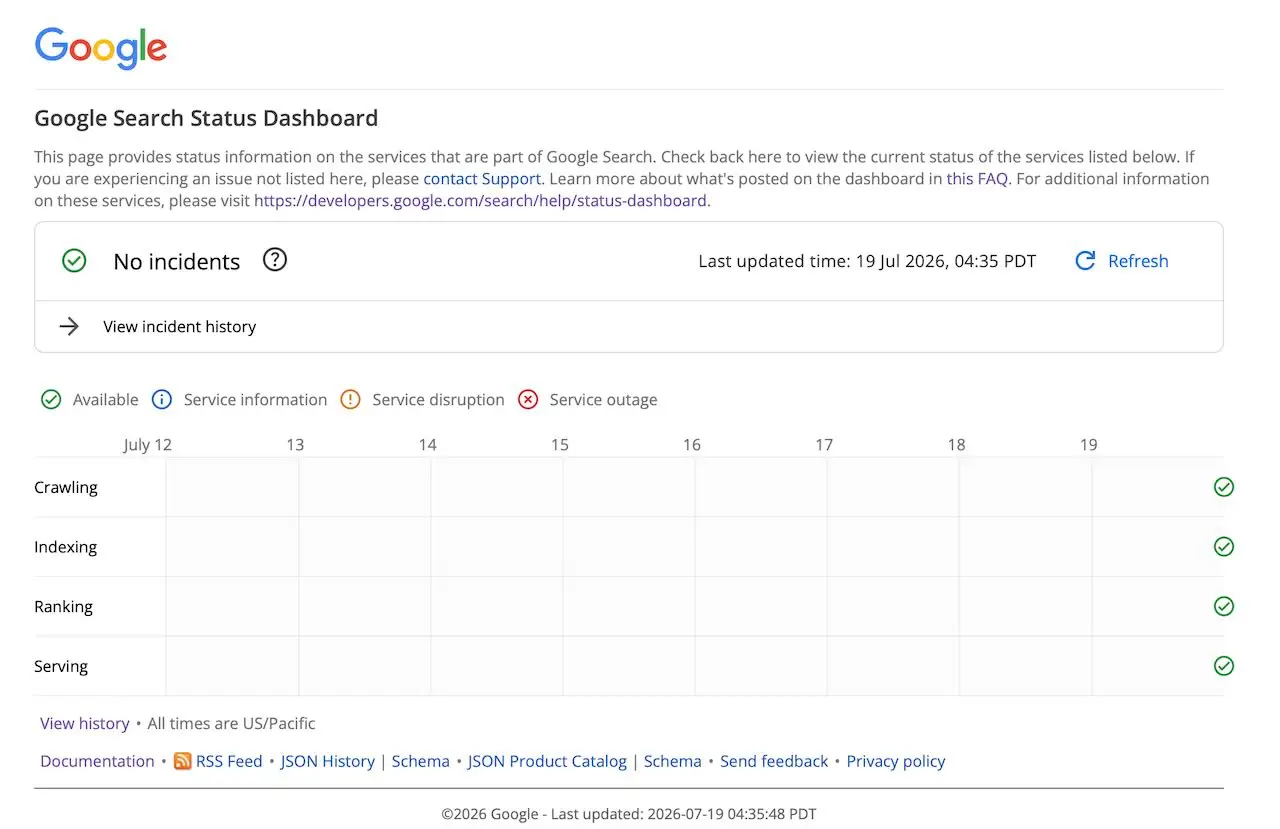Click the No incidents status text
This screenshot has width=1280, height=829.
coord(177,262)
